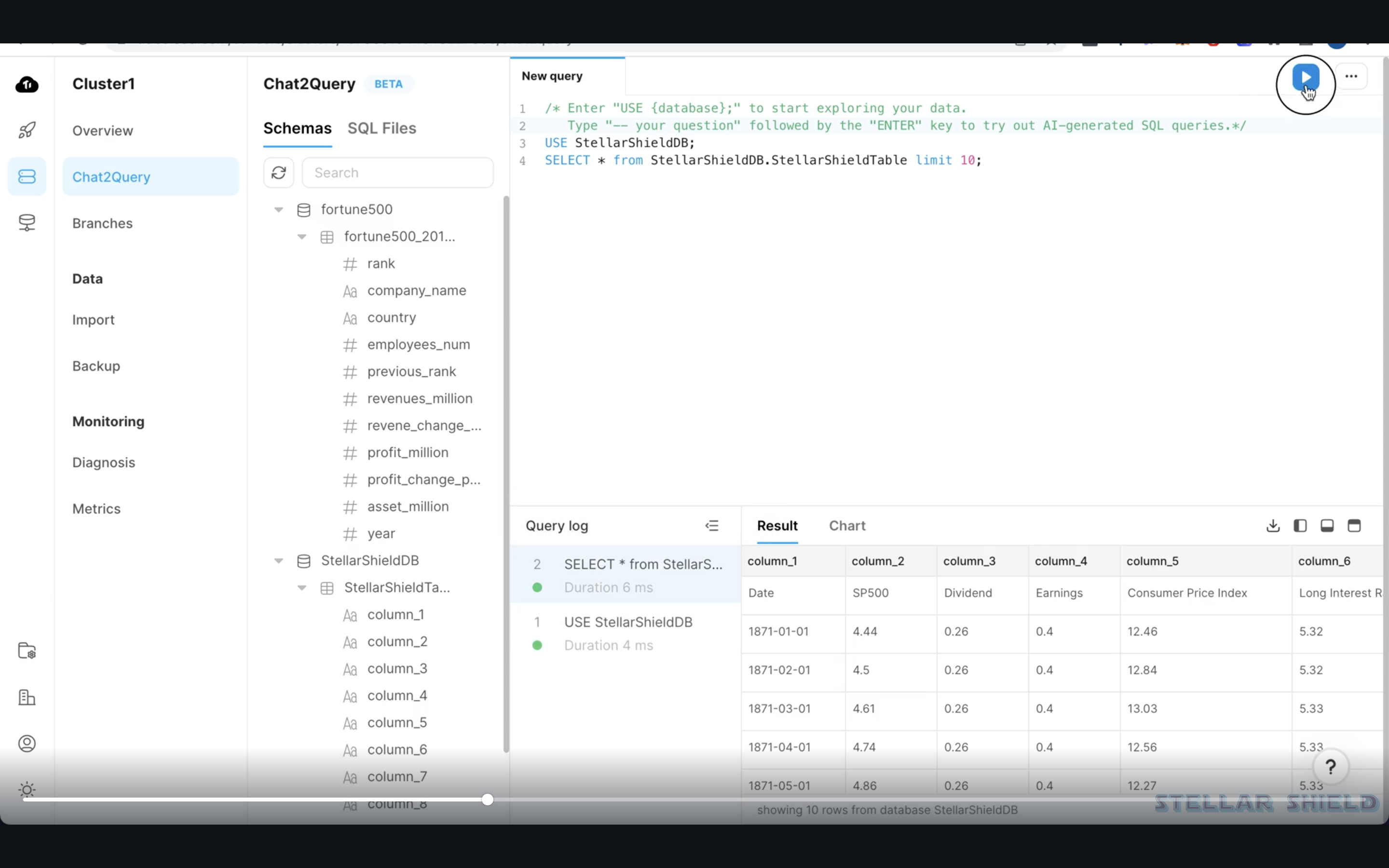Open the Chart tab

(846, 526)
